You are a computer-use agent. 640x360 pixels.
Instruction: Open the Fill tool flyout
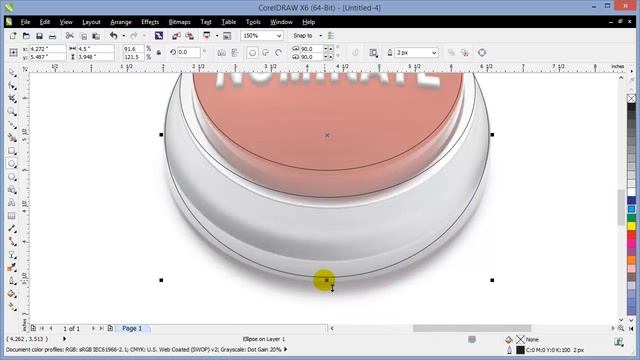(12, 294)
